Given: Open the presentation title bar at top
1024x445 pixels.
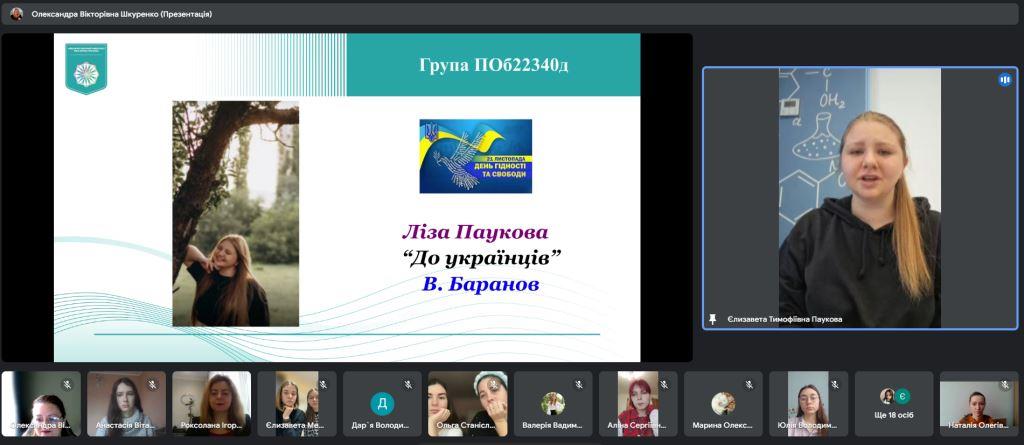Looking at the screenshot, I should 120,14.
